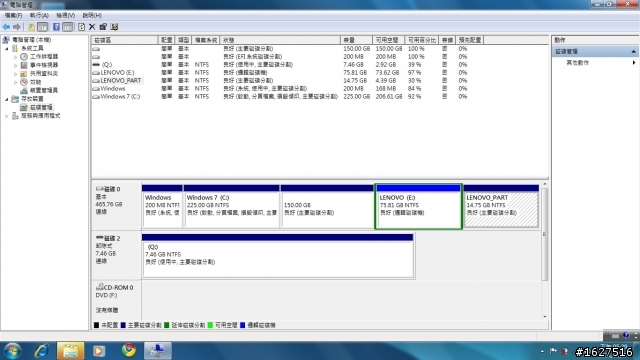Select 事件檢視器 in the tree
Viewport: 640px width, 360px height.
(x=44, y=65)
